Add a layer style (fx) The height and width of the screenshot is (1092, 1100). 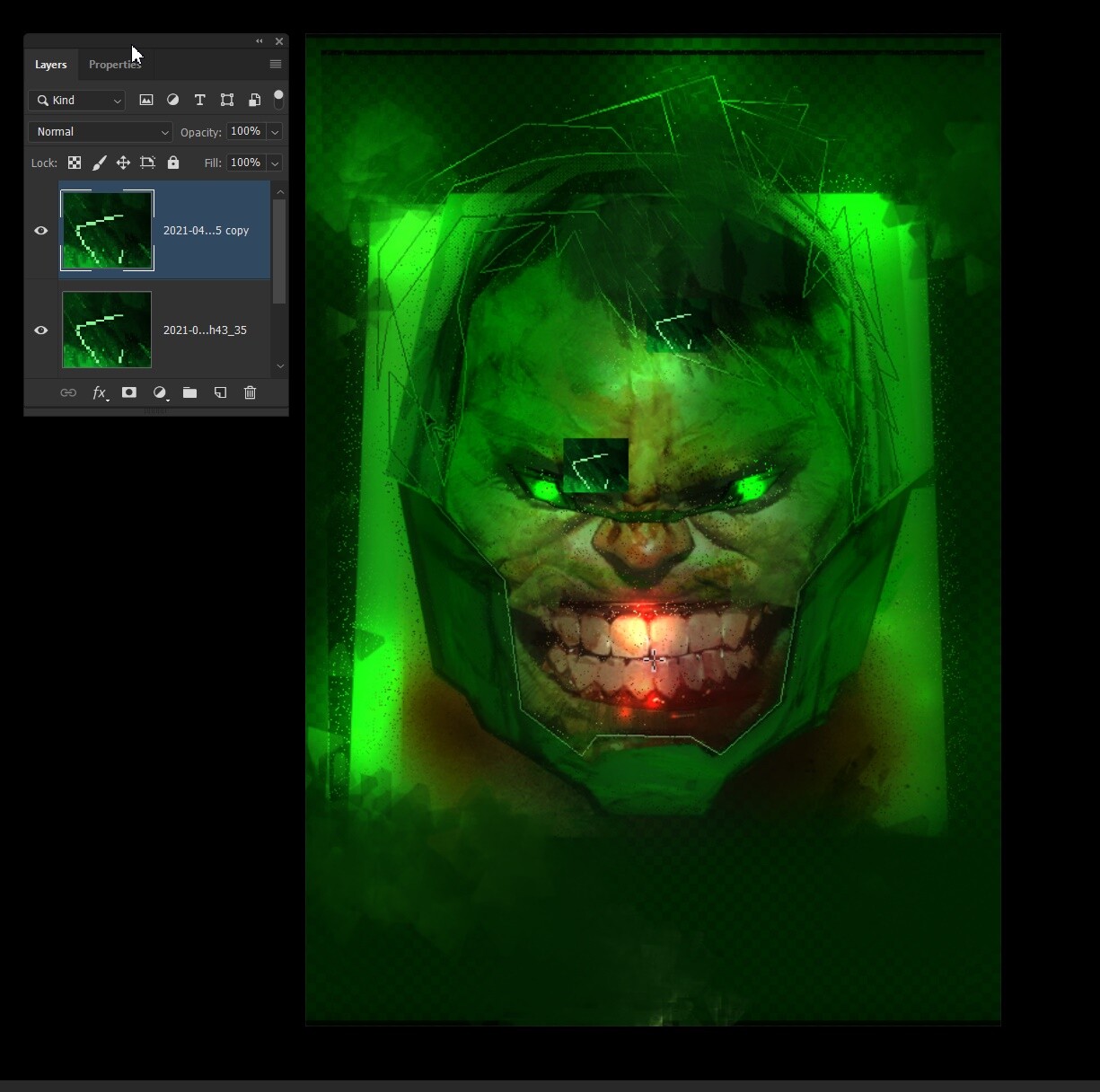pyautogui.click(x=101, y=392)
